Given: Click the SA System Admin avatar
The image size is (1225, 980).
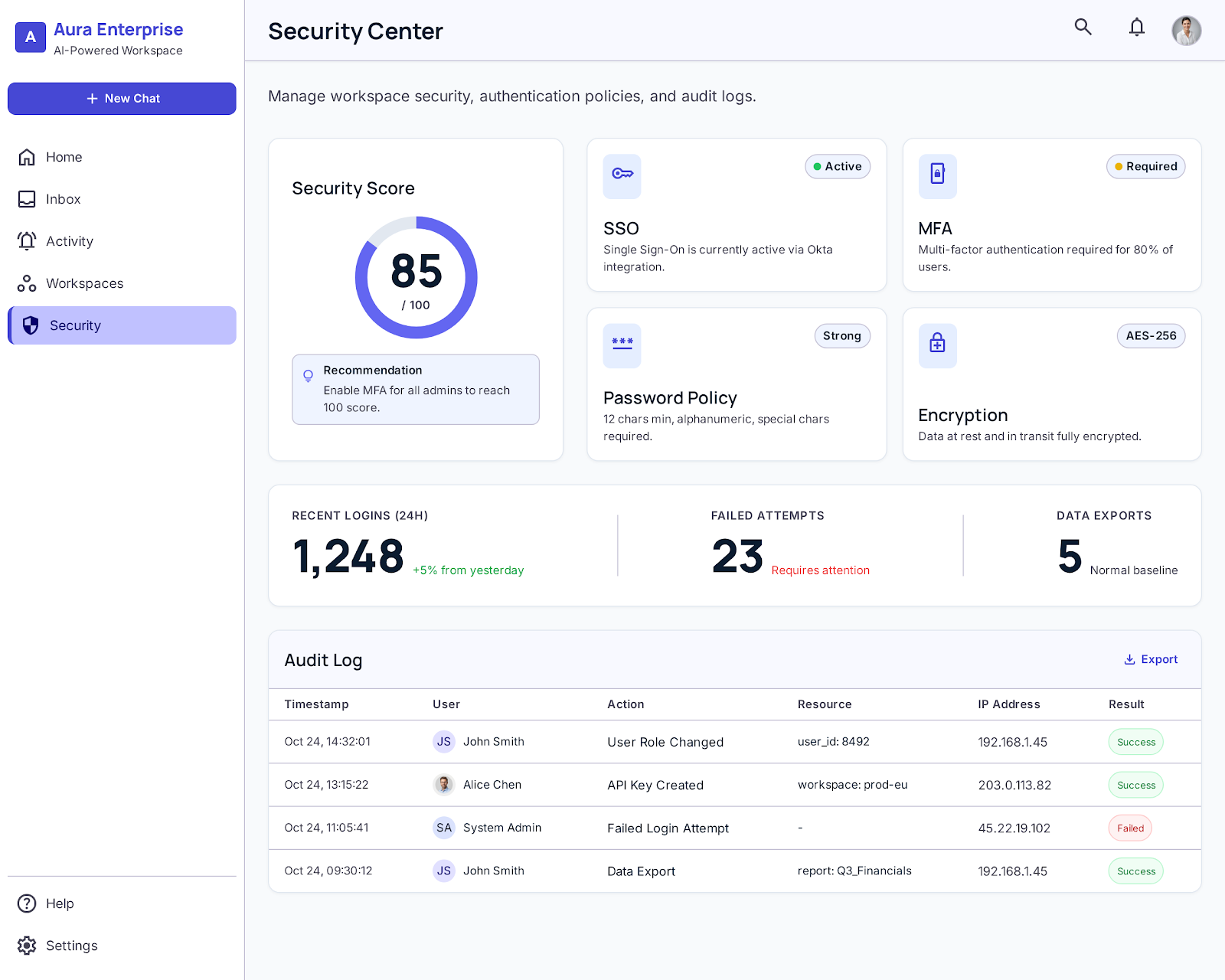Looking at the screenshot, I should (x=444, y=828).
